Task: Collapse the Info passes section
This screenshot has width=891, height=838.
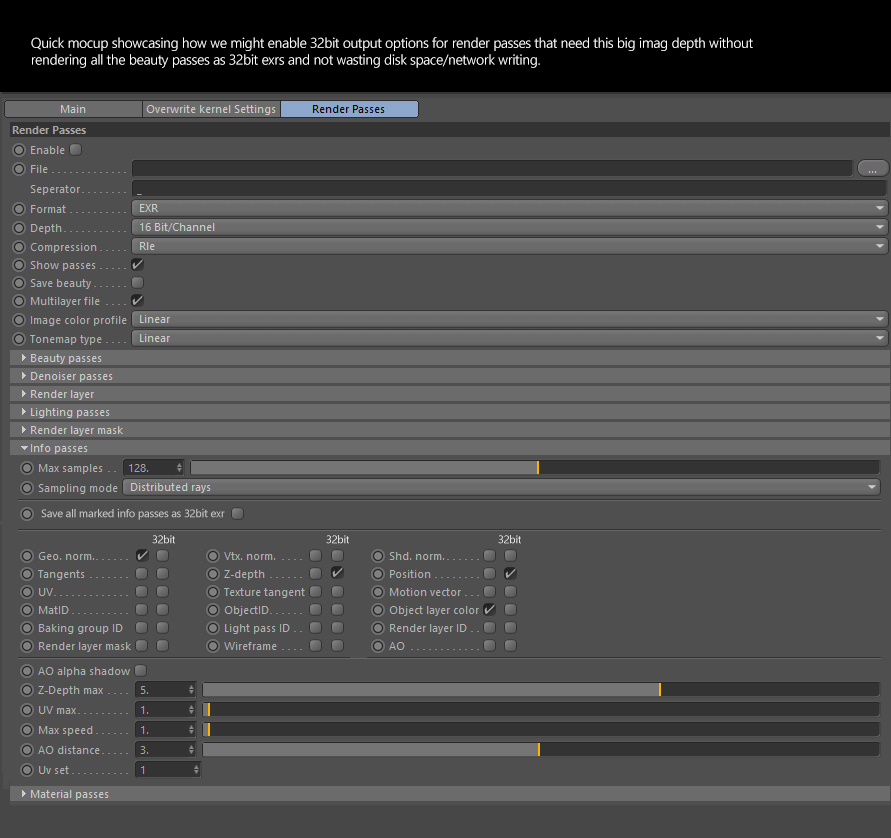Action: pos(450,448)
